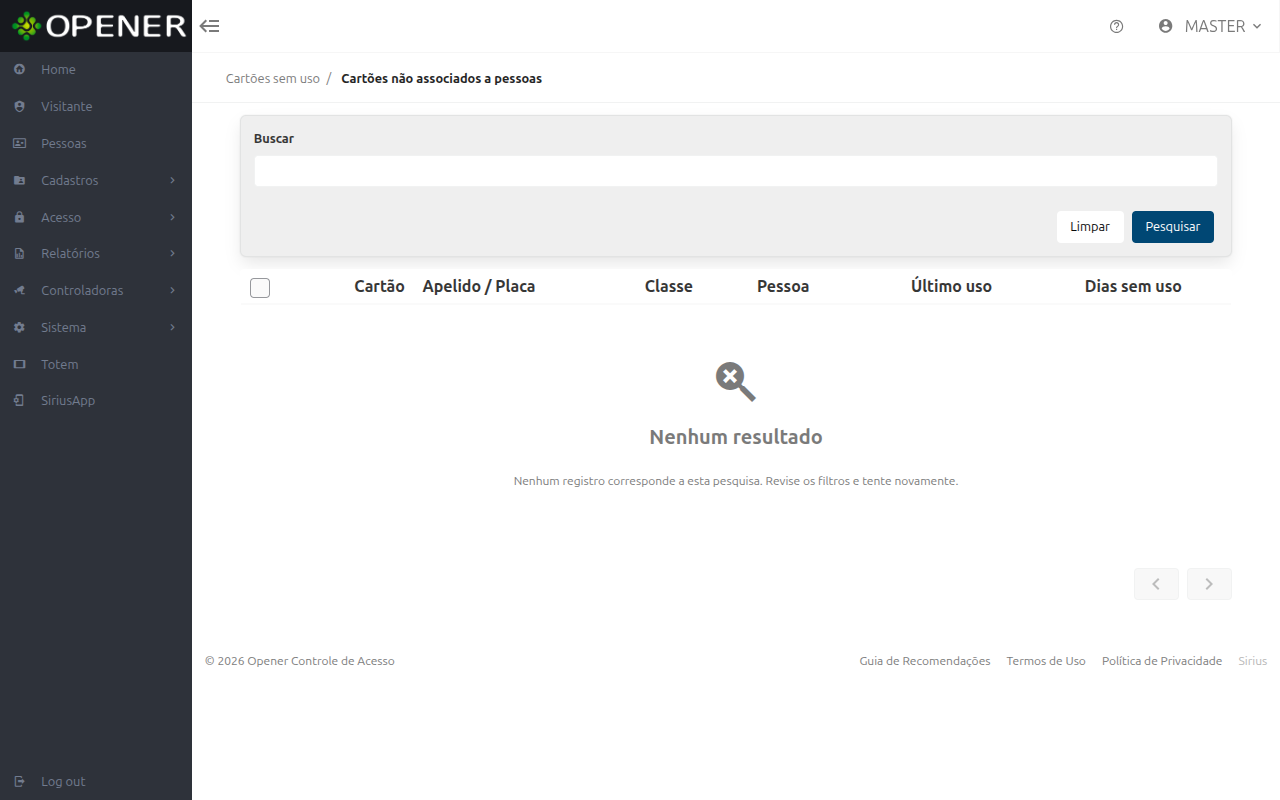1280x800 pixels.
Task: Open the help question mark icon
Action: [1117, 27]
